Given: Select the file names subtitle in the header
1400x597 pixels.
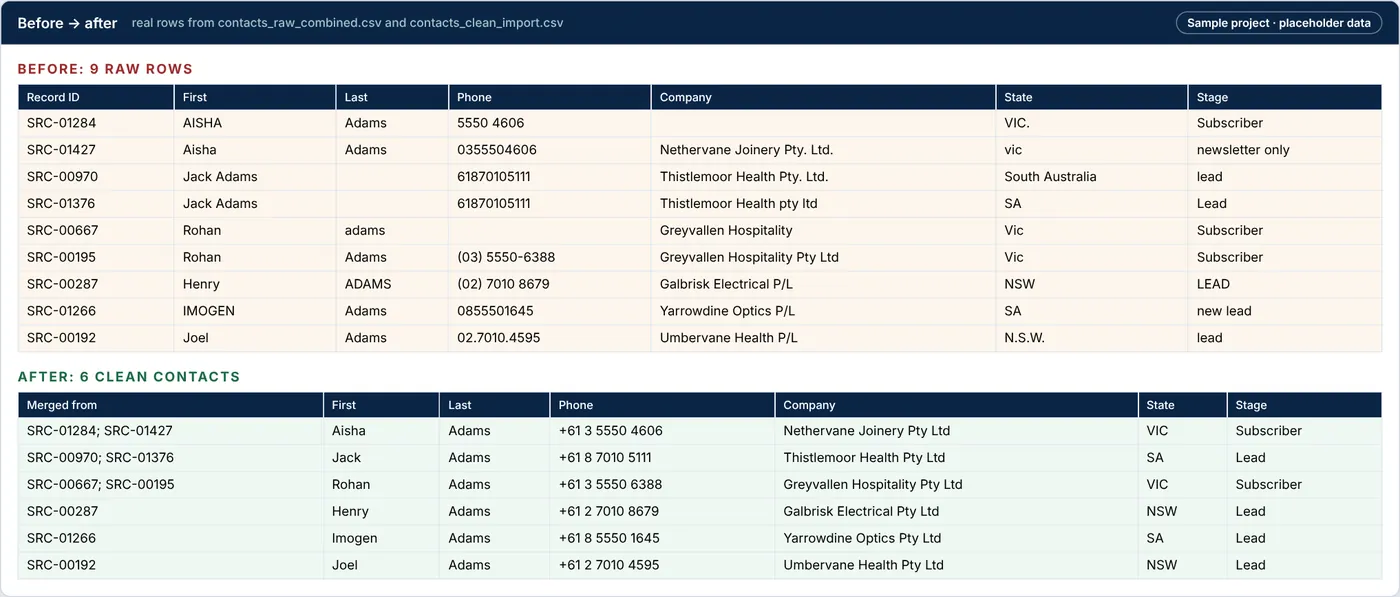Looking at the screenshot, I should click(x=347, y=23).
